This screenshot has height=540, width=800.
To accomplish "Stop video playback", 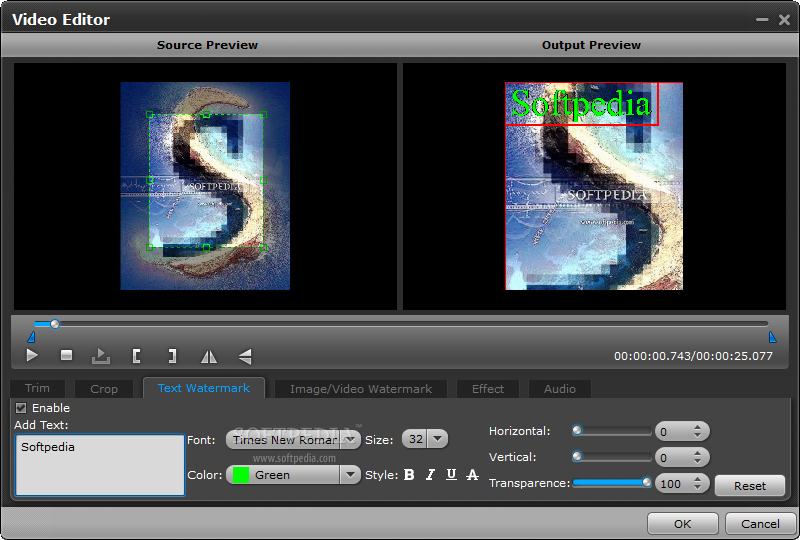I will (x=66, y=355).
